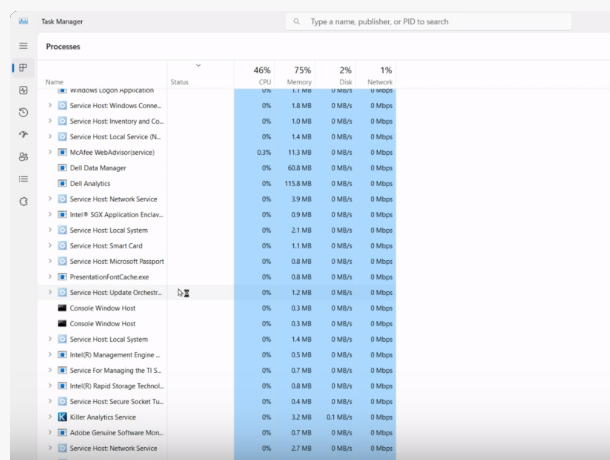Sort by the Status column header
The image size is (610, 460).
click(x=179, y=82)
